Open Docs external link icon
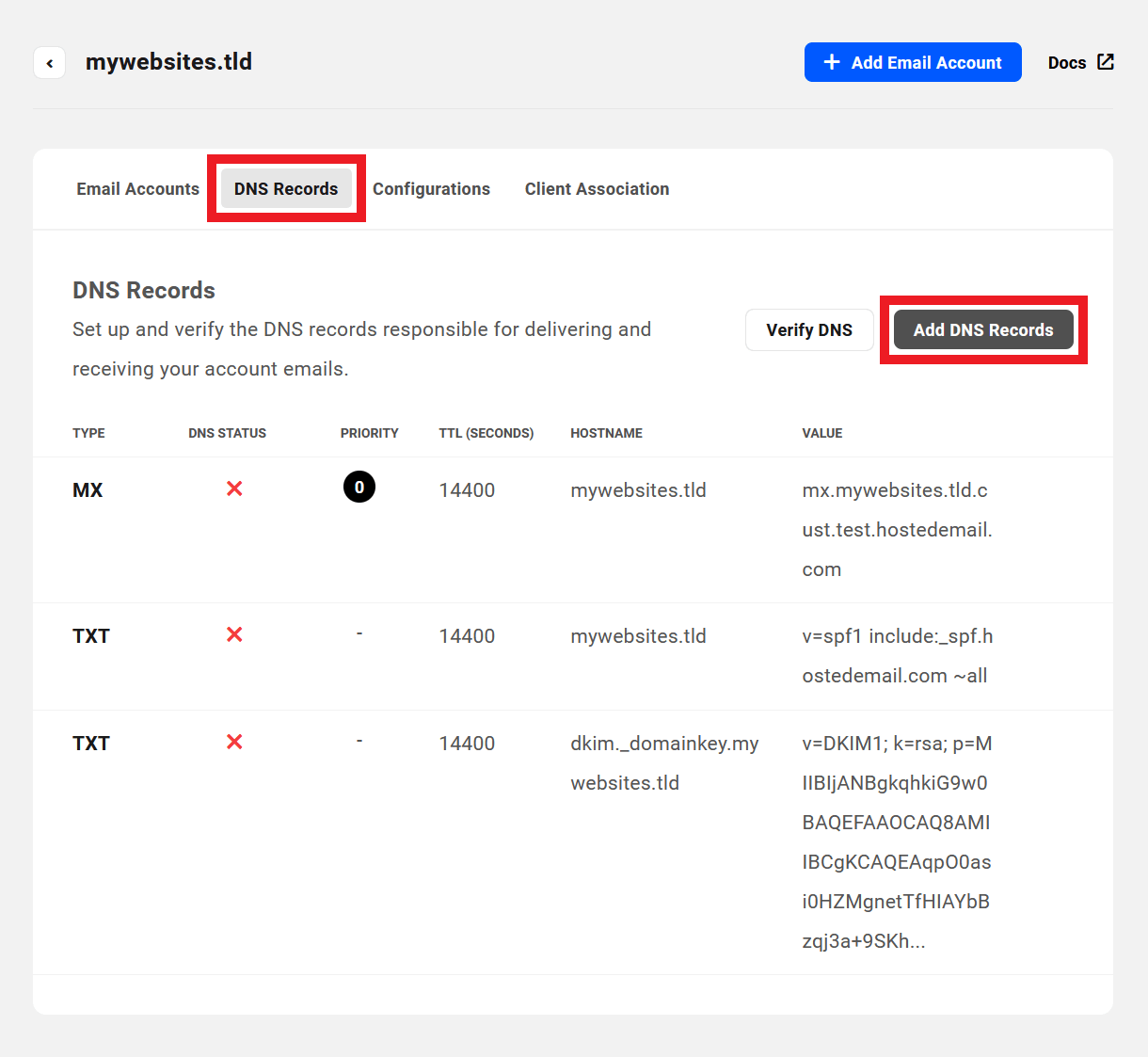The image size is (1148, 1057). pos(1106,62)
